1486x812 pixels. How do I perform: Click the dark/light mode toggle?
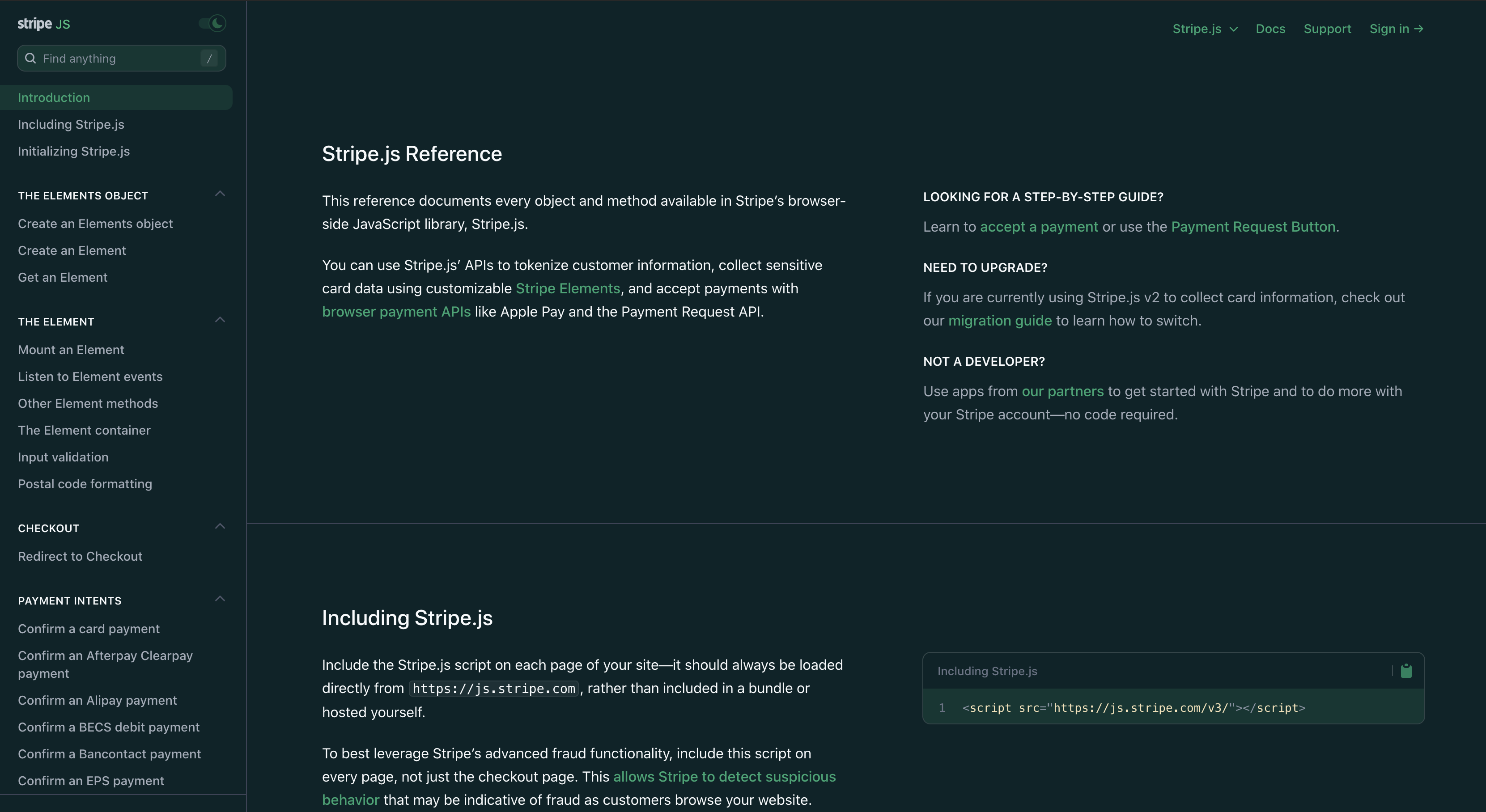[x=214, y=23]
